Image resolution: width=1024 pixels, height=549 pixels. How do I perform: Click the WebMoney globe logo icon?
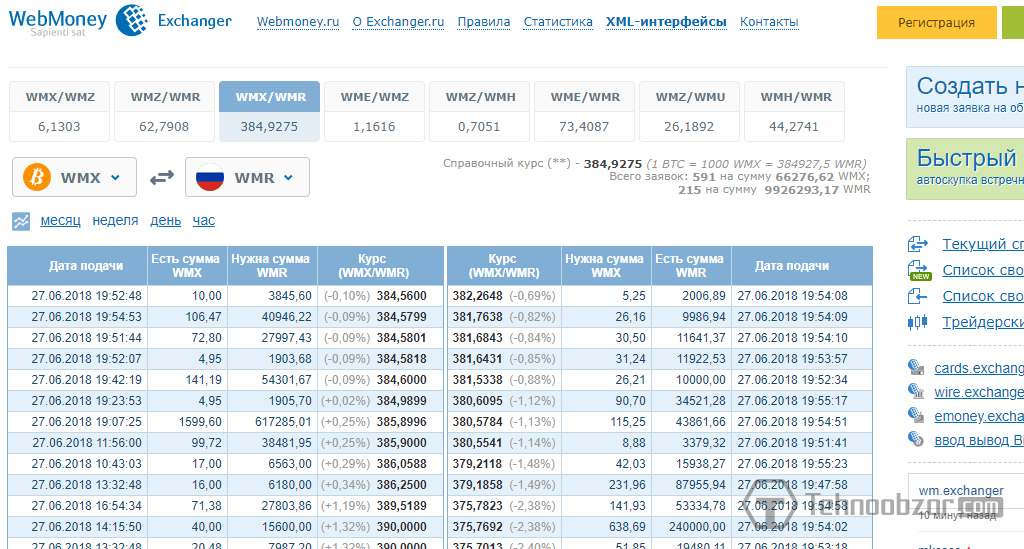pos(132,20)
